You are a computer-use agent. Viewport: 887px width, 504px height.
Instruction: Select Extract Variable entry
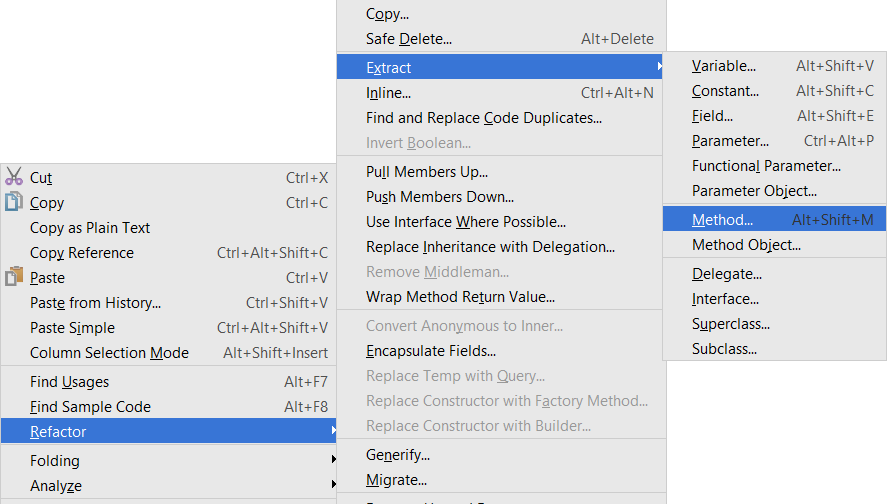723,66
